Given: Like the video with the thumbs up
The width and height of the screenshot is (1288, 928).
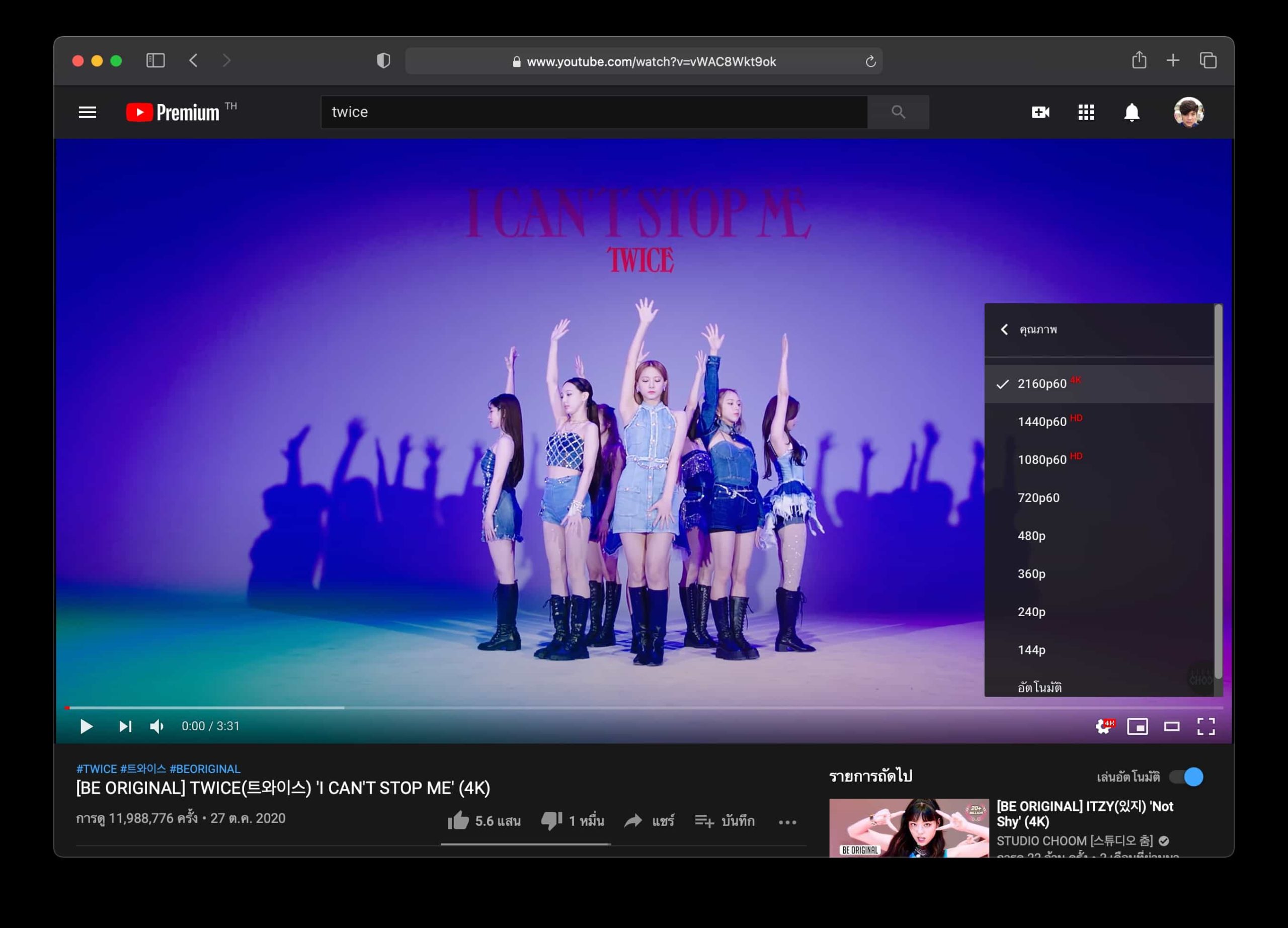Looking at the screenshot, I should (x=458, y=821).
